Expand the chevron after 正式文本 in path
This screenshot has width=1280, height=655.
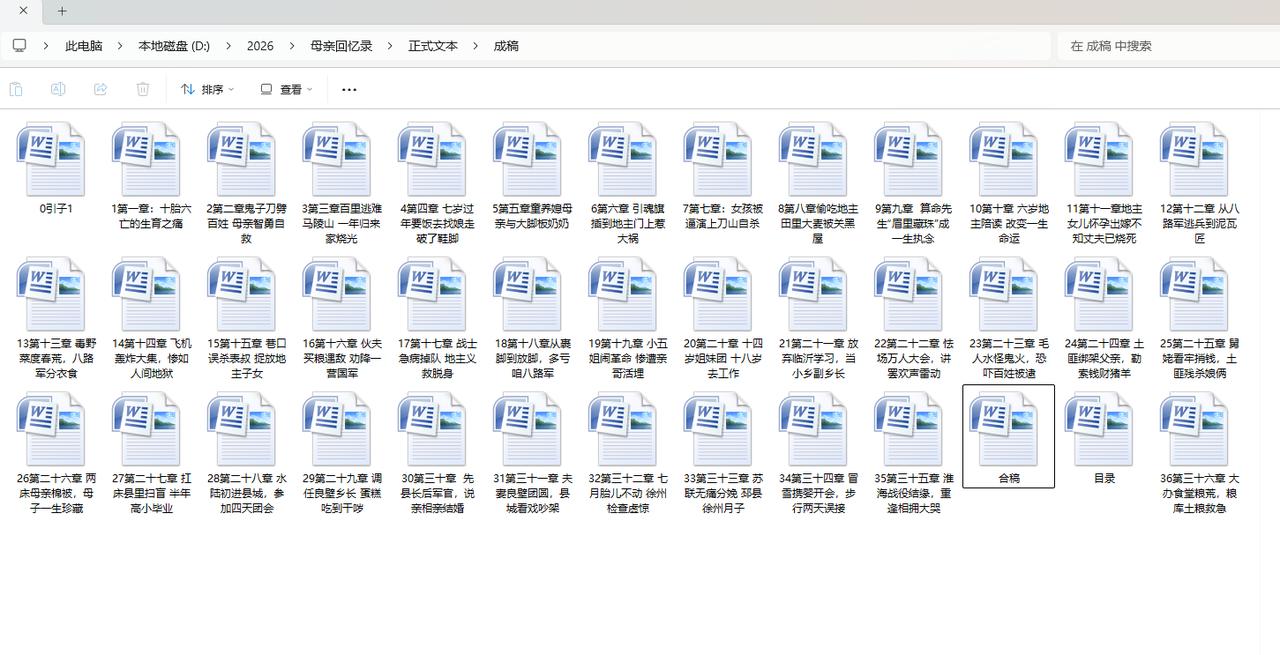(475, 46)
